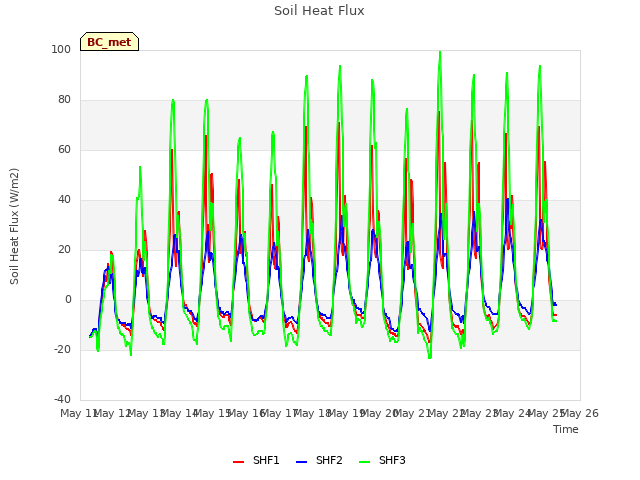Screen dimensions: 640x480
Task: Click the 60 y-axis tick label
Action: tap(64, 149)
